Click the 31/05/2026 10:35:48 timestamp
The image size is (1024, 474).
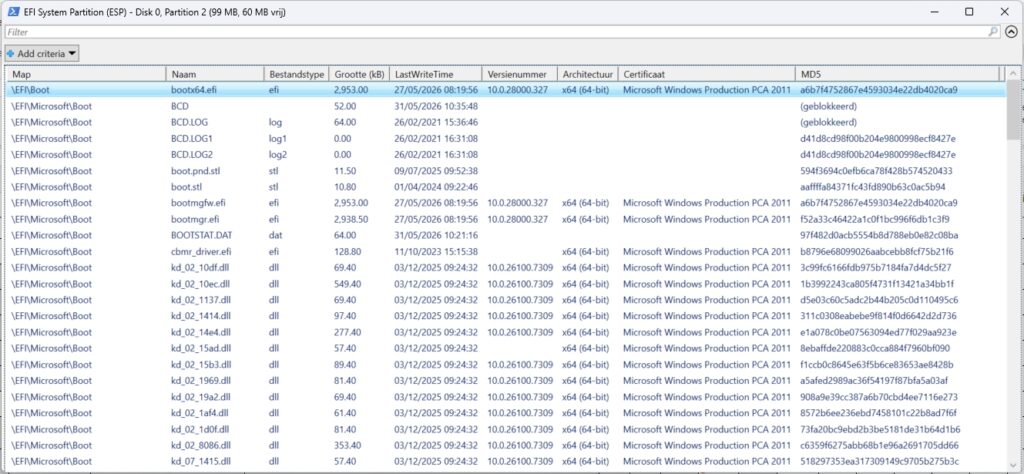[x=436, y=106]
